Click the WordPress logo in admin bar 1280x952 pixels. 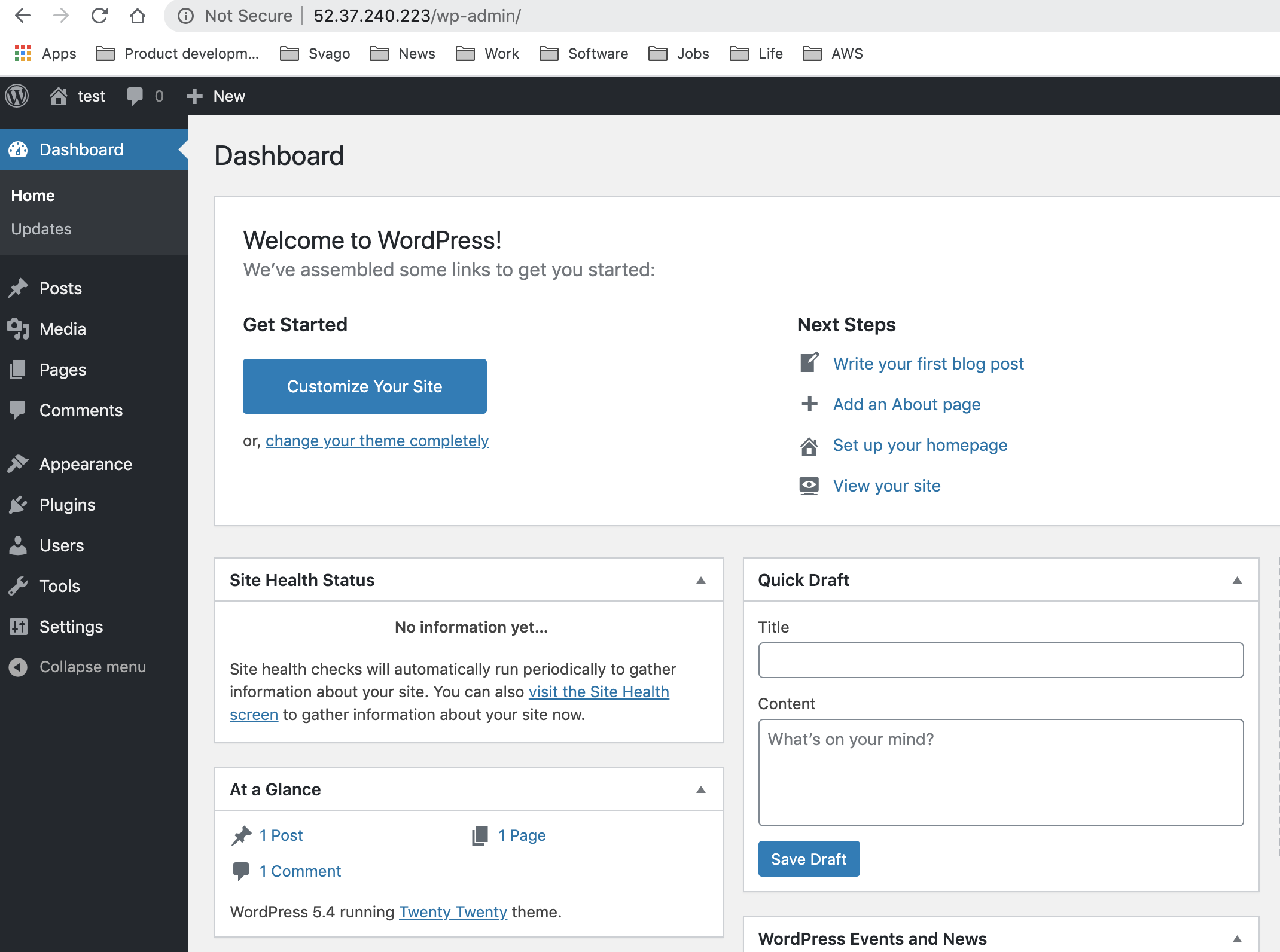17,96
